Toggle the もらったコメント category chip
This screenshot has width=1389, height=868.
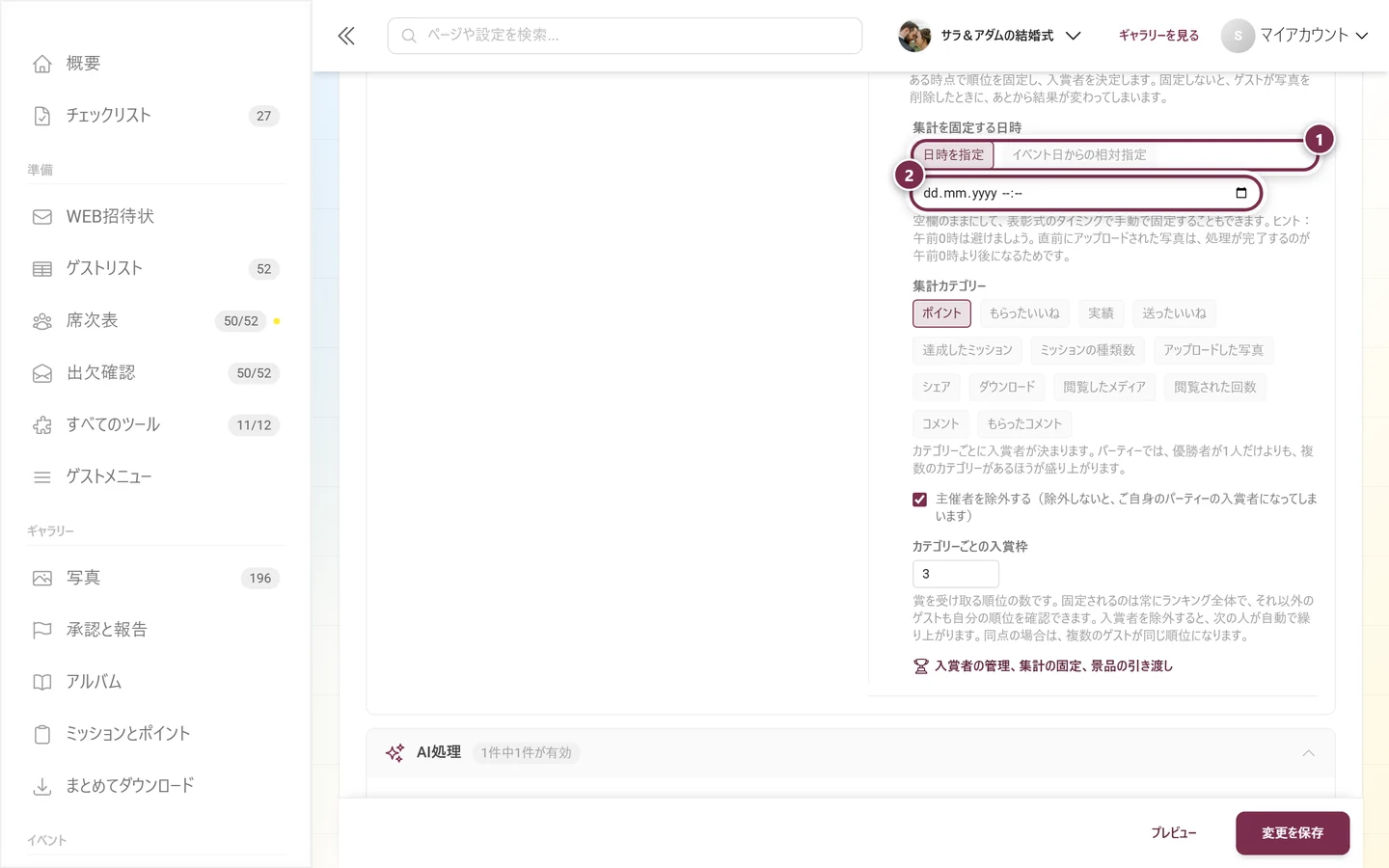(1024, 423)
